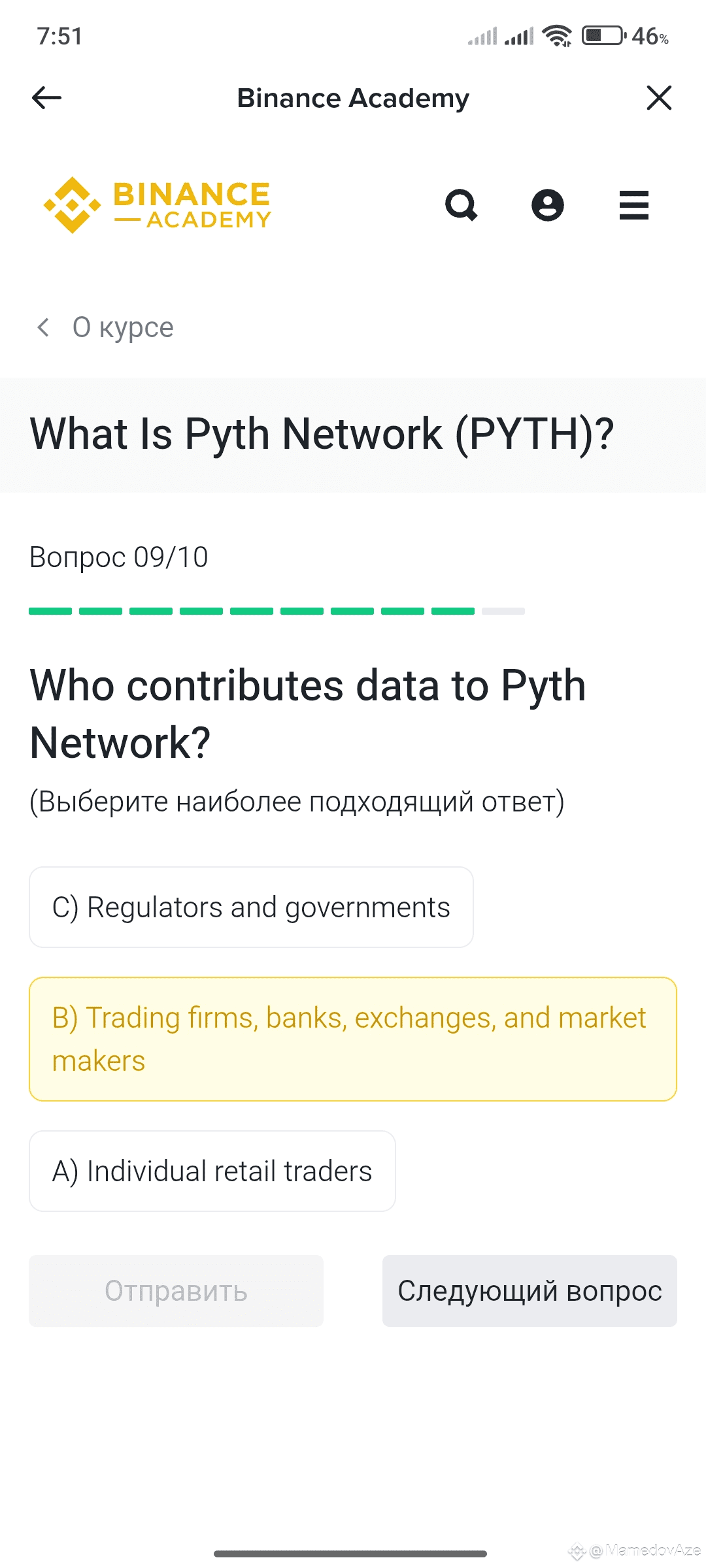Select answer B) Trading firms, banks, exchanges
This screenshot has width=706, height=1568.
click(353, 1039)
